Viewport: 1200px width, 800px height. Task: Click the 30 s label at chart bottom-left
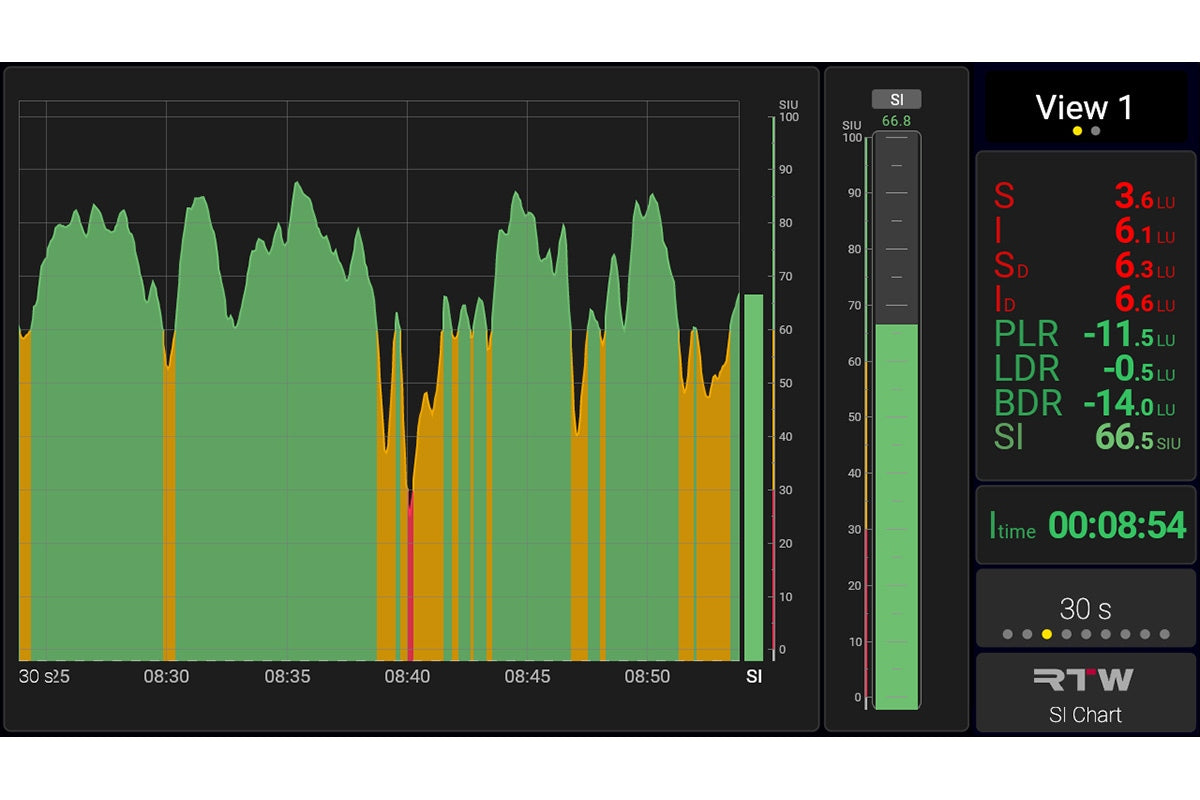pyautogui.click(x=37, y=677)
